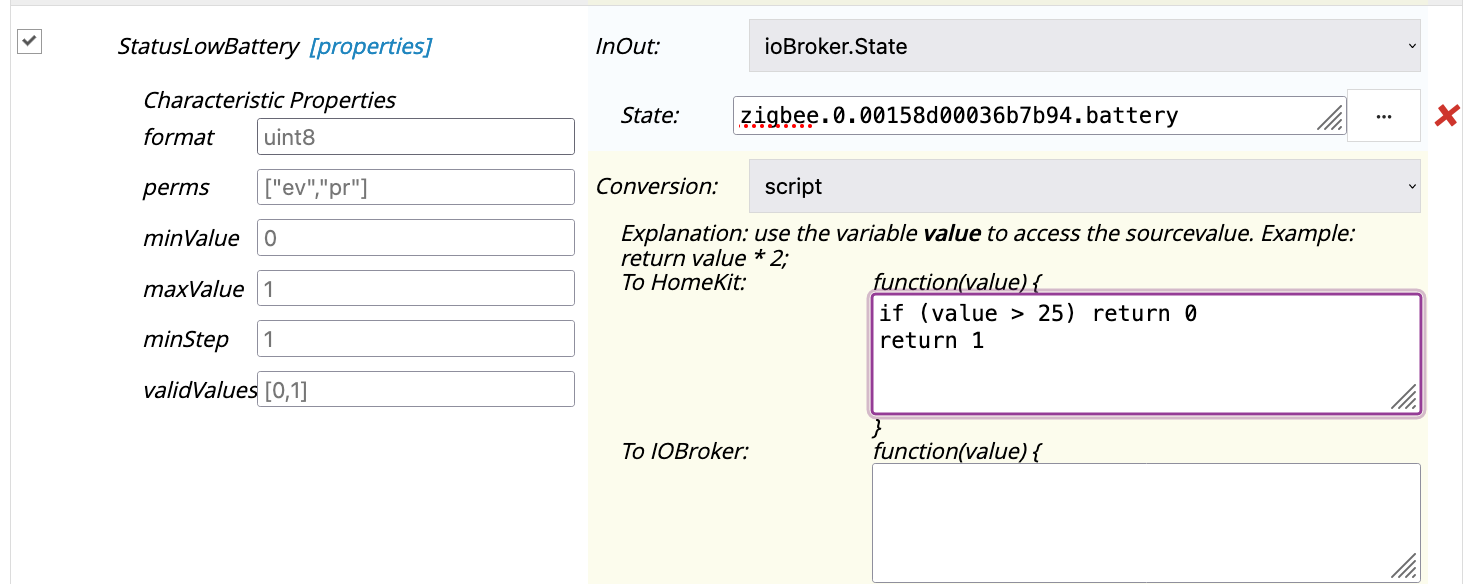Focus the minStep input field
Viewport: 1468px width, 584px height.
coord(415,339)
